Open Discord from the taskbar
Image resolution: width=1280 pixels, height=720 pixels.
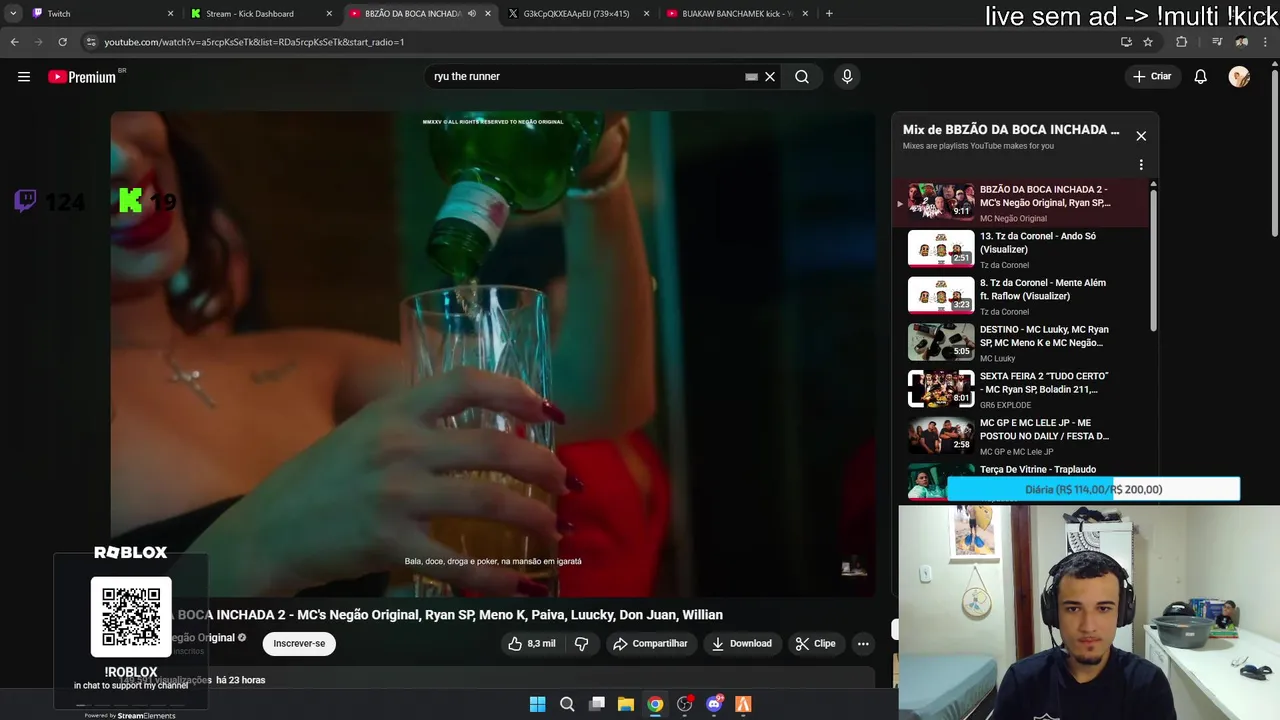coord(714,704)
